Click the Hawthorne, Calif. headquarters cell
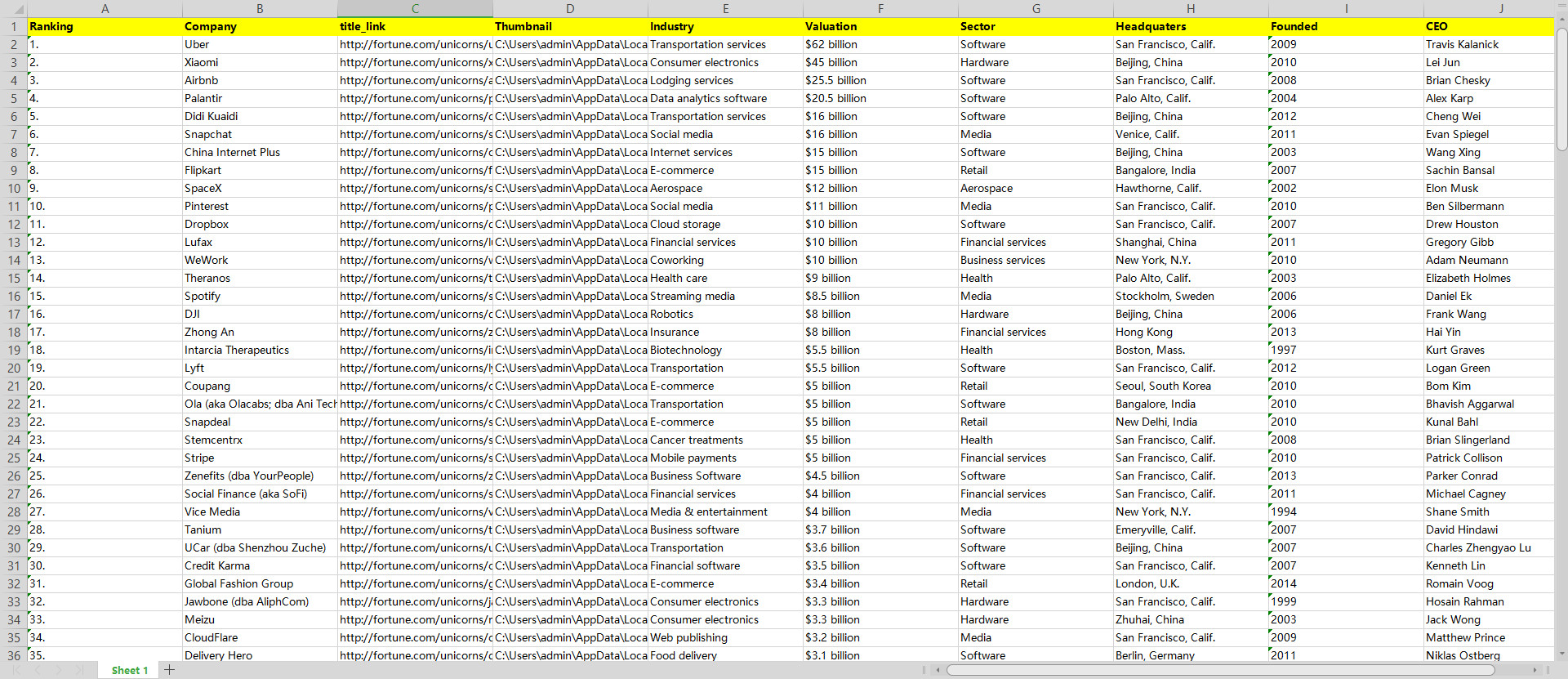 [x=1191, y=188]
